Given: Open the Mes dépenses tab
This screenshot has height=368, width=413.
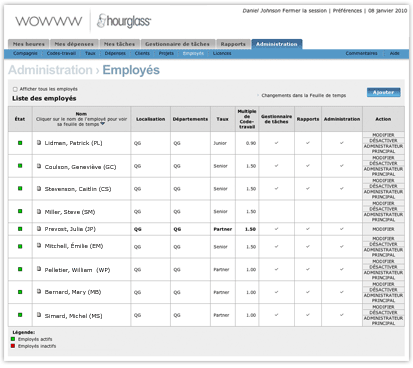Looking at the screenshot, I should 74,44.
